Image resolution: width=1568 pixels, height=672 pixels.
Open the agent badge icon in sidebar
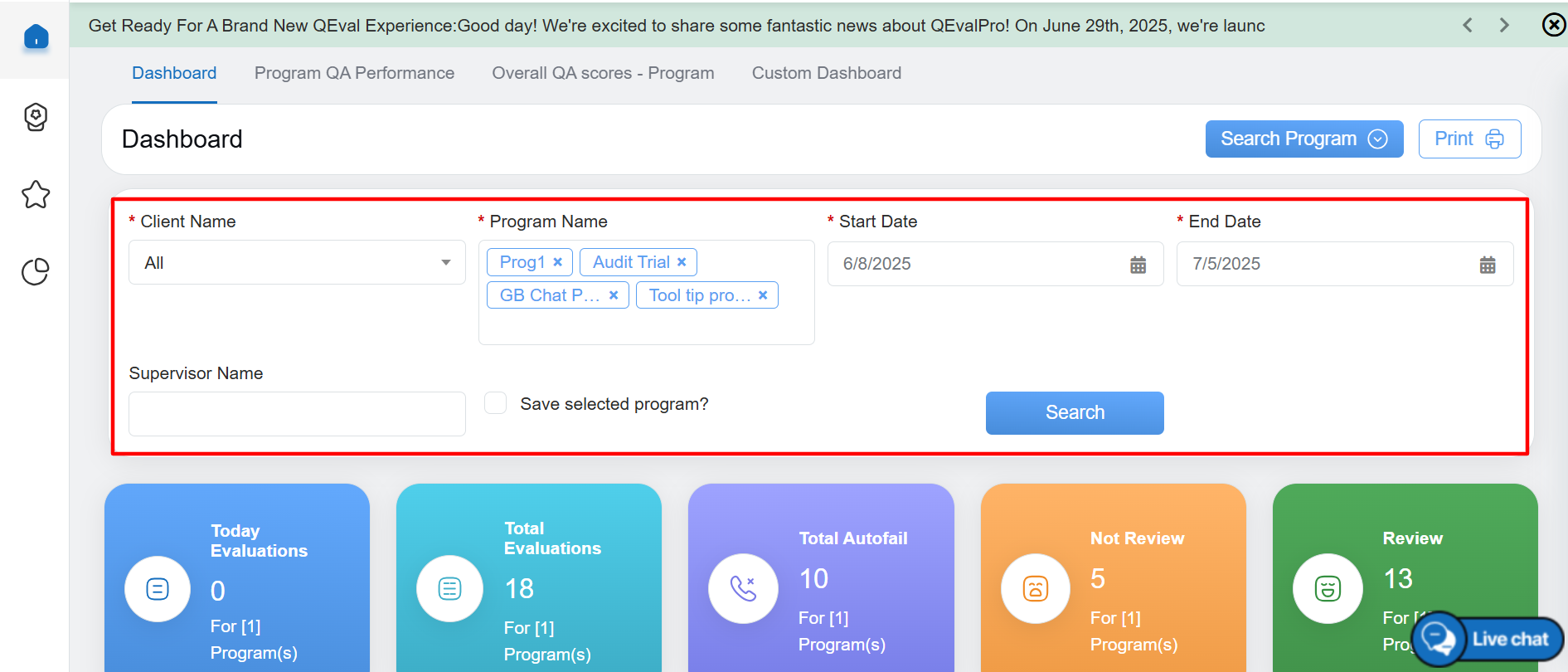point(36,117)
